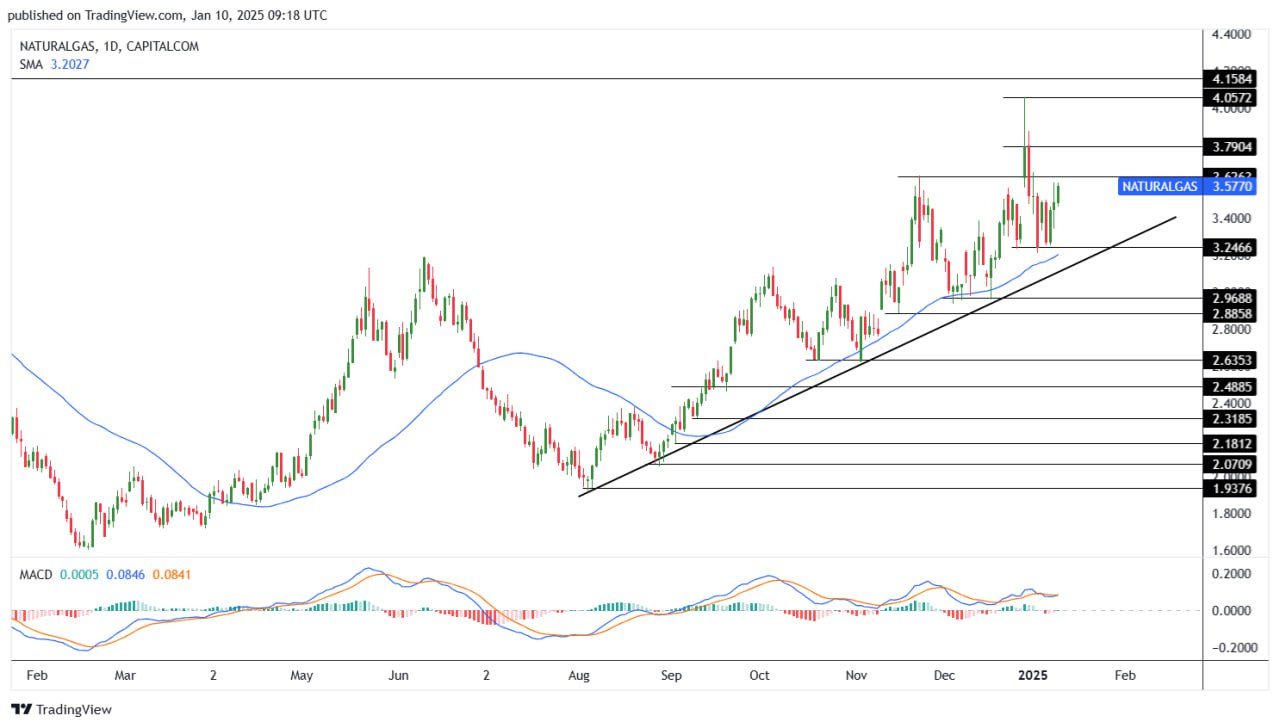This screenshot has height=728, width=1280.
Task: Select the SMA value 3.2027
Action: coord(71,64)
